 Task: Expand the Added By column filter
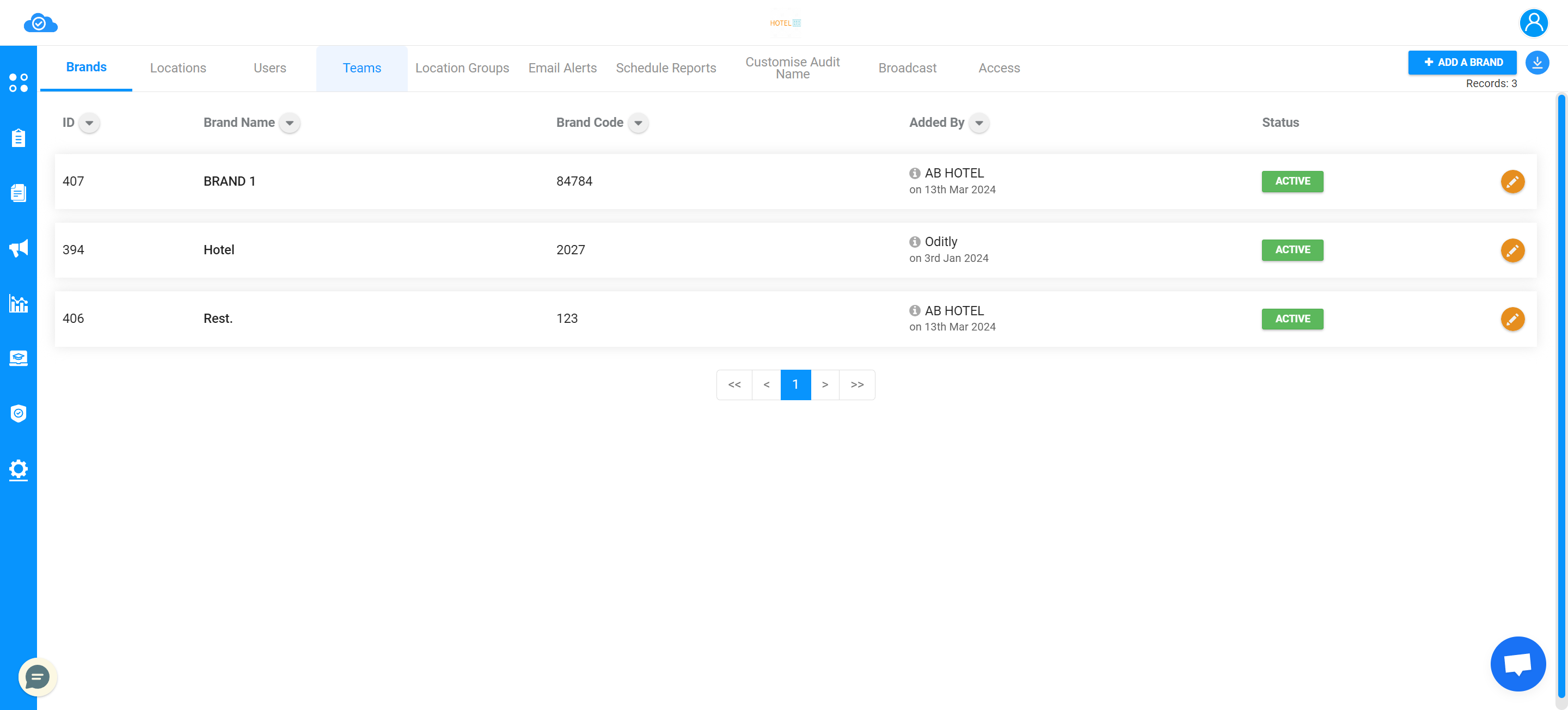[x=979, y=123]
